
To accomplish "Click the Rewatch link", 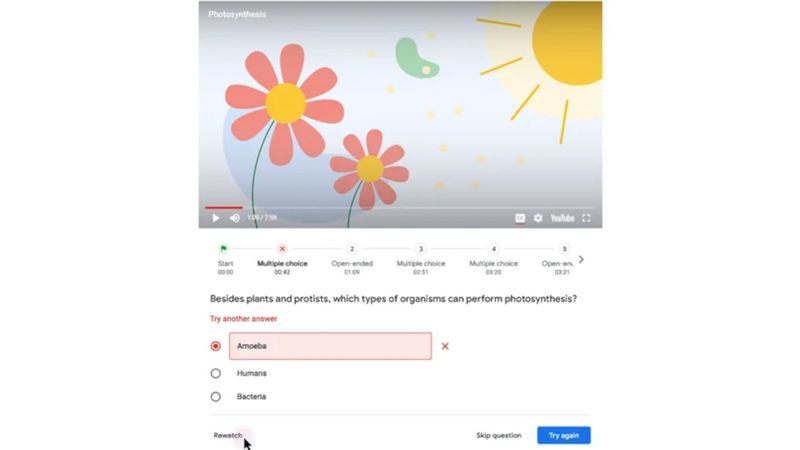I will point(228,435).
